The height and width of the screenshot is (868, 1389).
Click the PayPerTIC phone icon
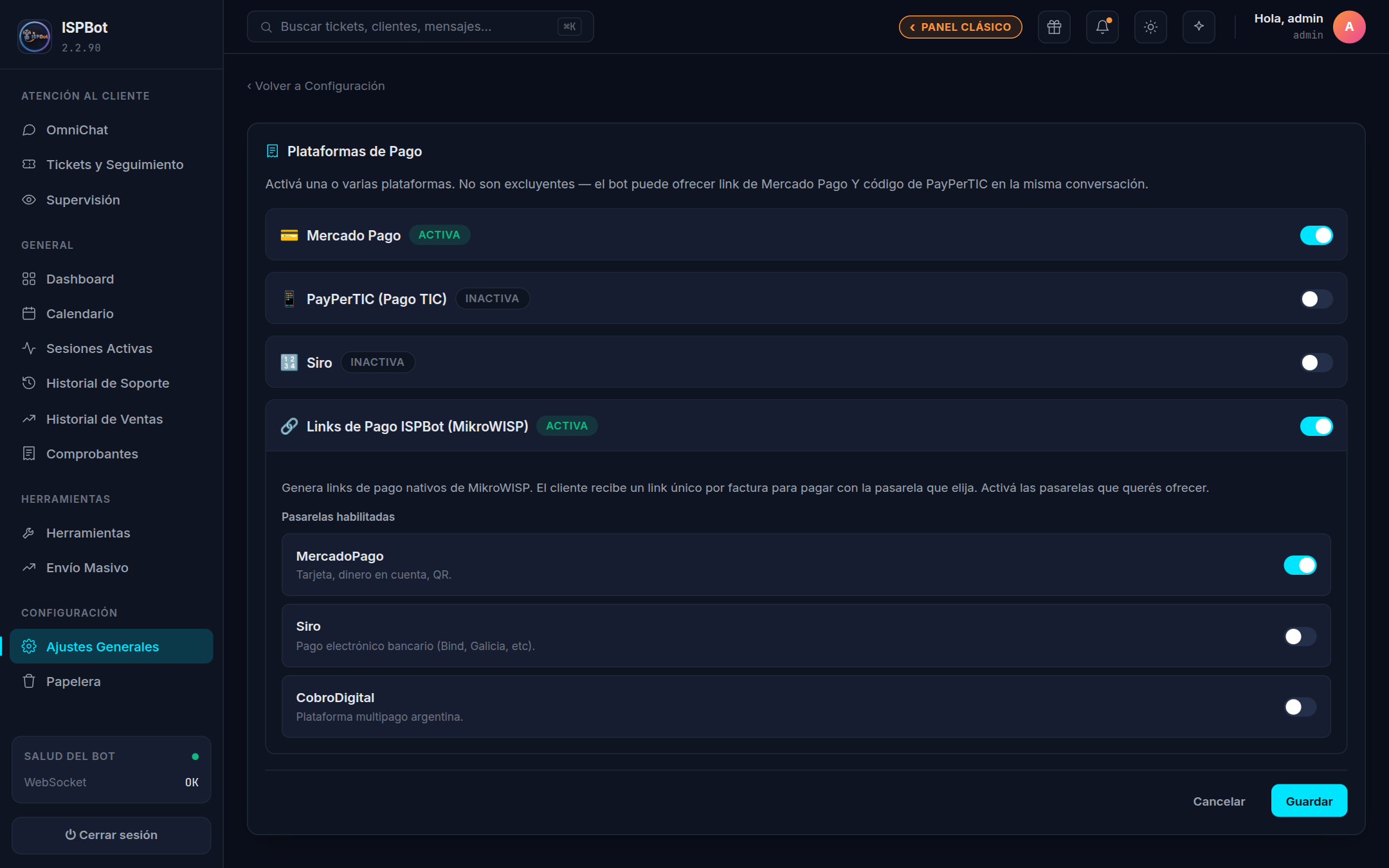pyautogui.click(x=289, y=299)
